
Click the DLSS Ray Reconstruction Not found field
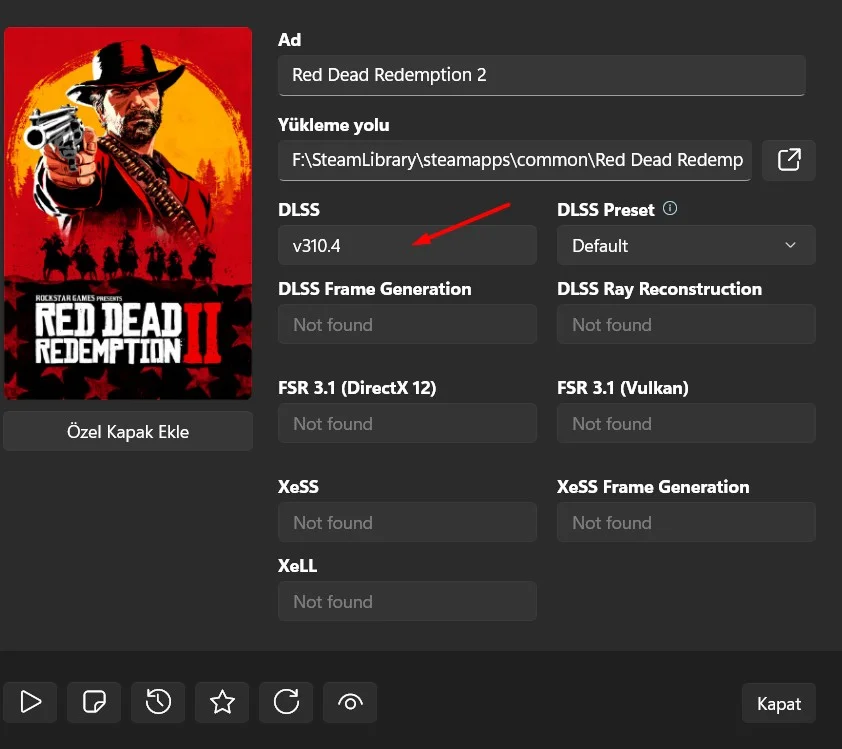[x=686, y=324]
